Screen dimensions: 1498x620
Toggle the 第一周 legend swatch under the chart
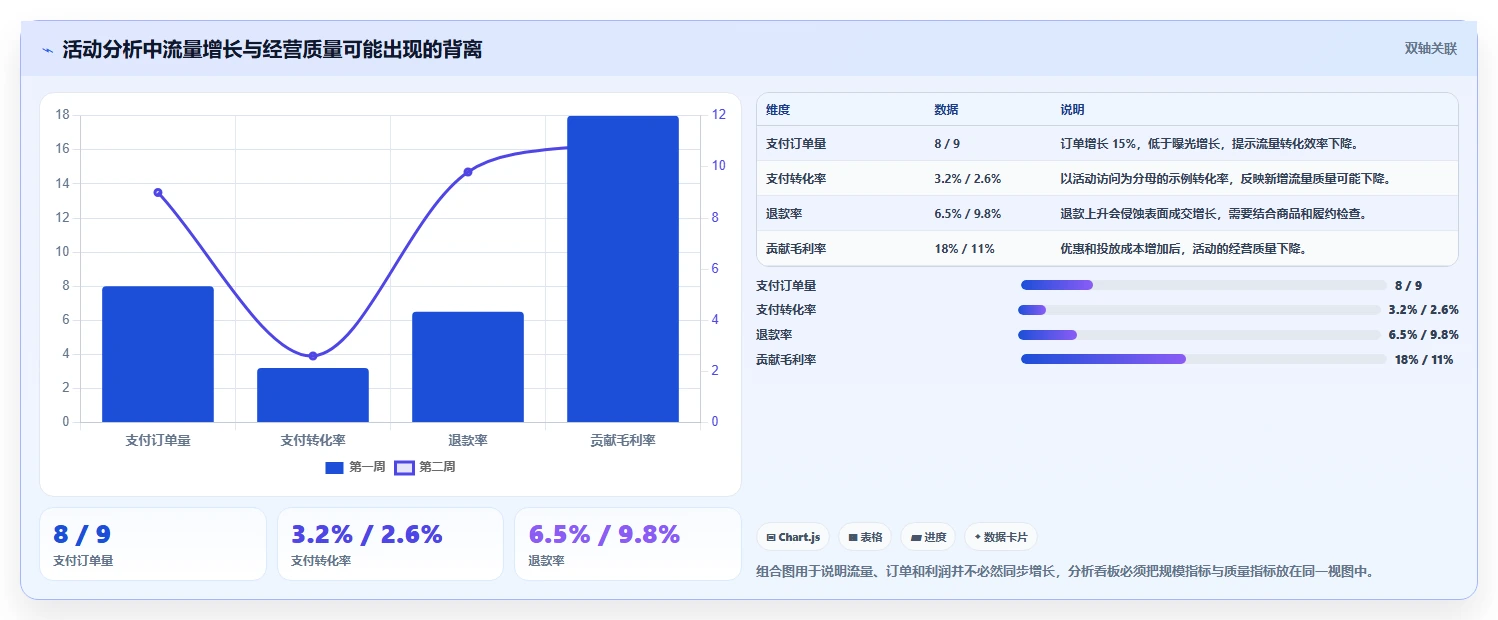pyautogui.click(x=334, y=467)
